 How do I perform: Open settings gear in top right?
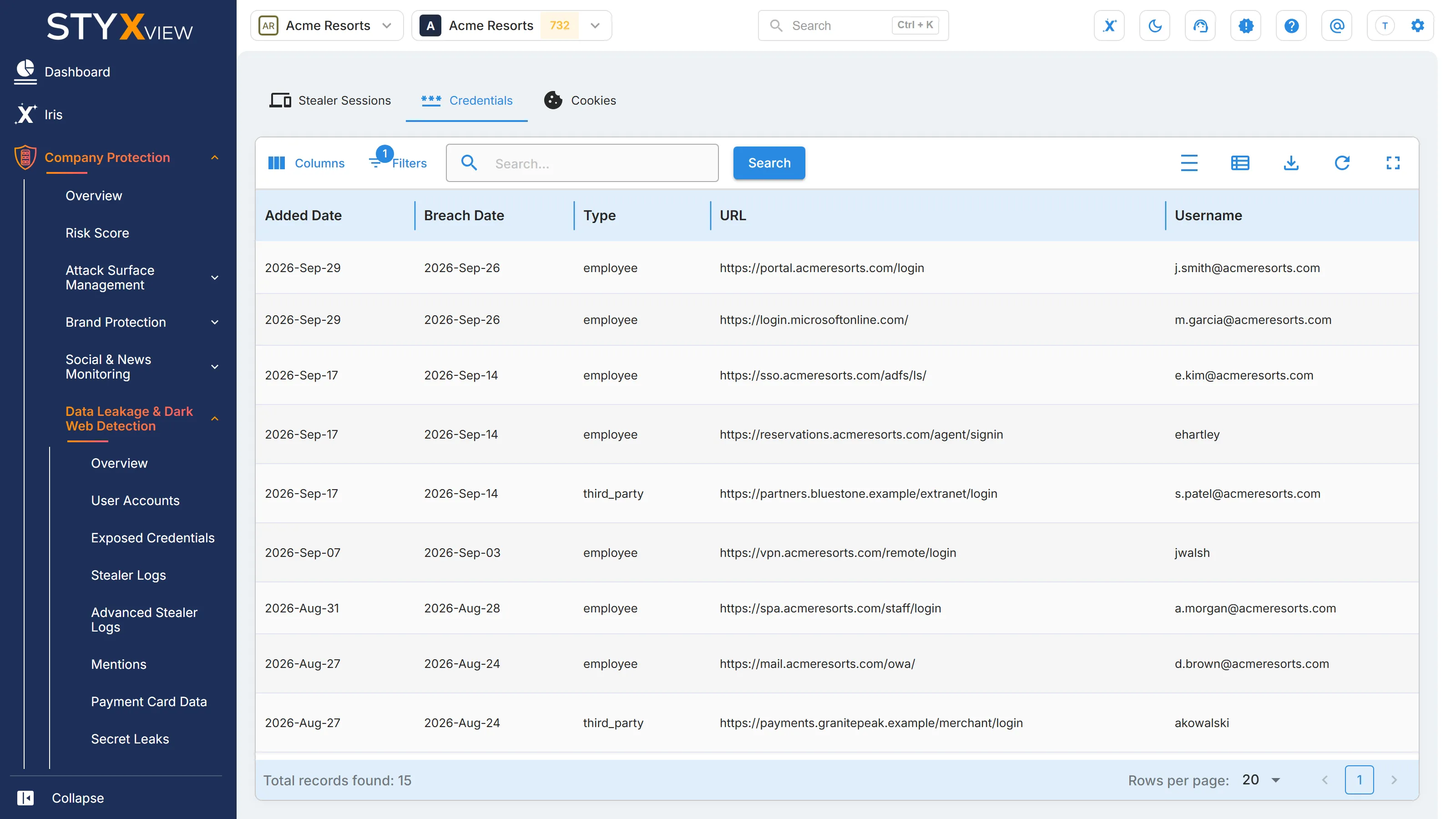click(x=1417, y=25)
